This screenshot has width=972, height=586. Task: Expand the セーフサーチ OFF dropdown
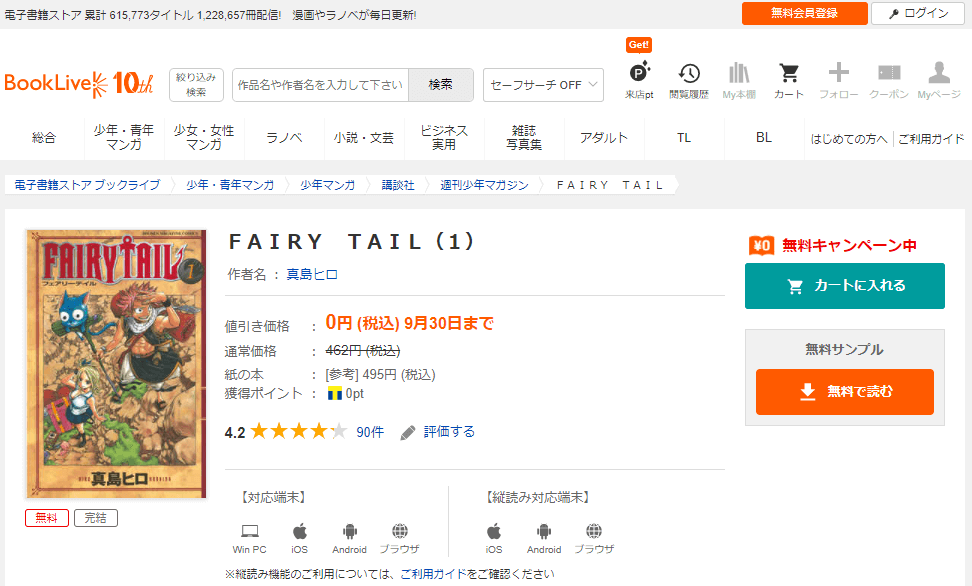point(543,85)
